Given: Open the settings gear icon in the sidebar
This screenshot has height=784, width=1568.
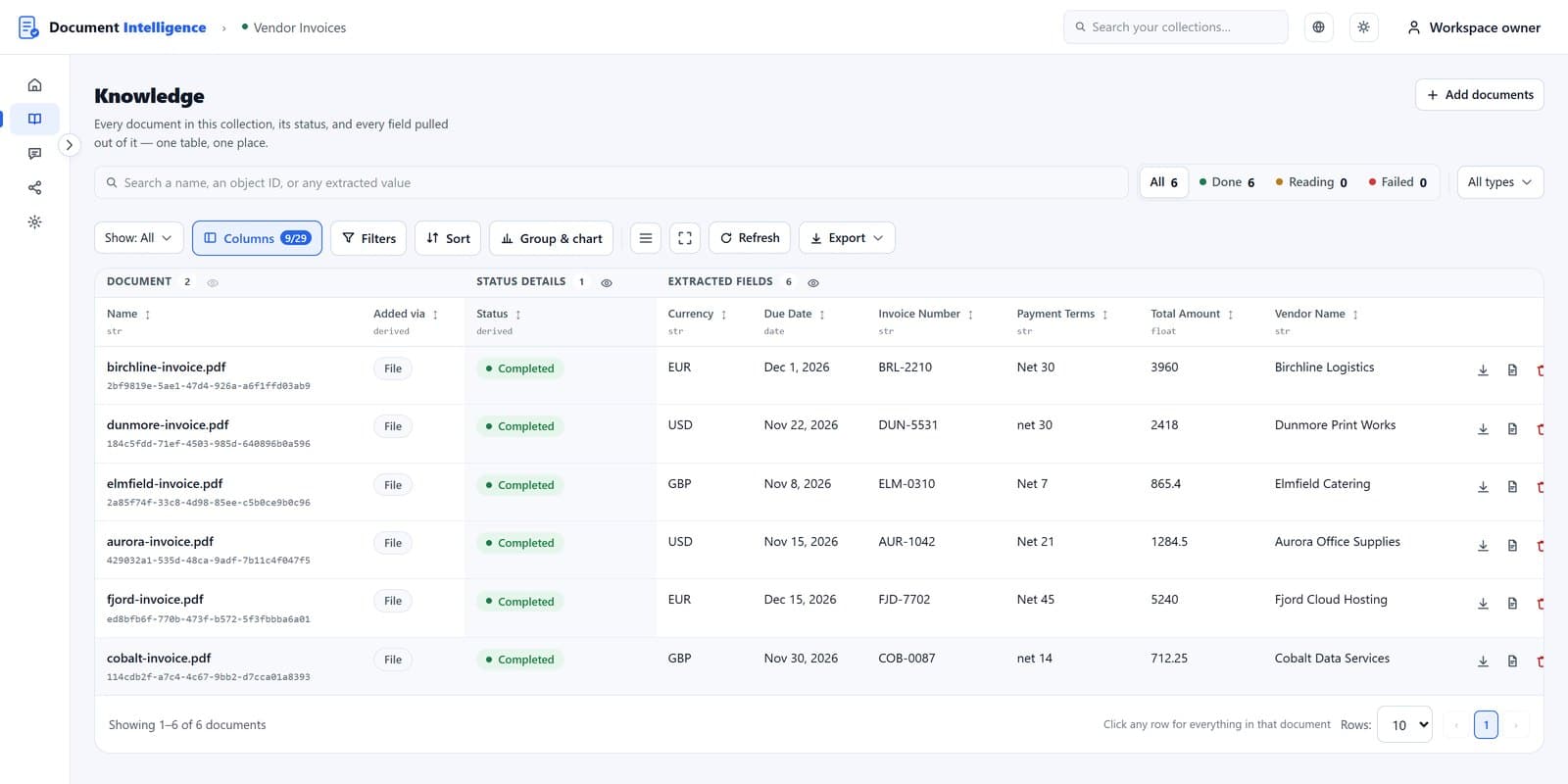Looking at the screenshot, I should (x=34, y=222).
